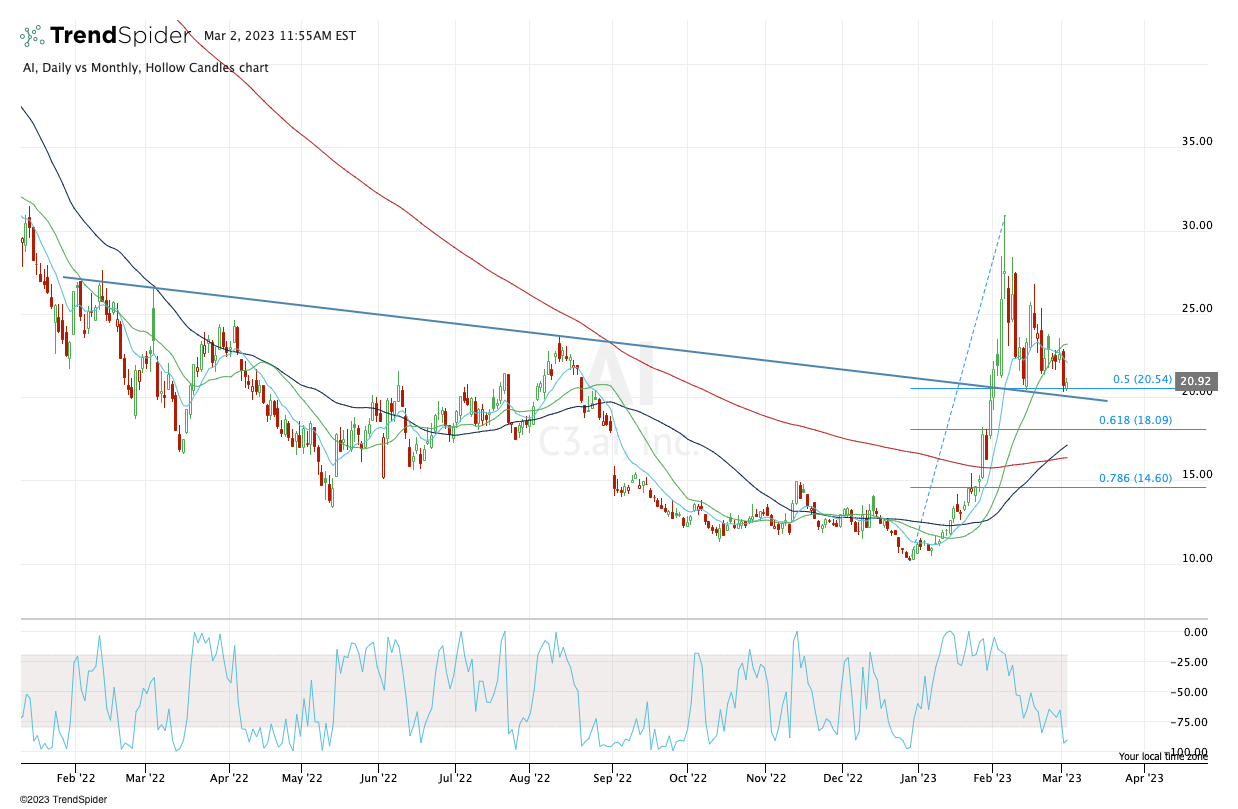The image size is (1238, 809).
Task: Click the TrendSpider brand name text
Action: pyautogui.click(x=120, y=36)
